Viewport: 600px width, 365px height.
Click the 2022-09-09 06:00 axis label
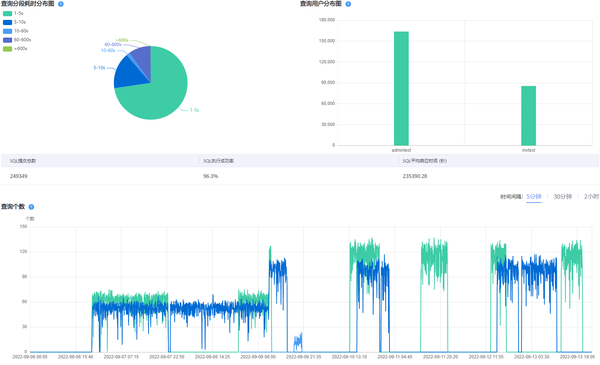click(258, 357)
